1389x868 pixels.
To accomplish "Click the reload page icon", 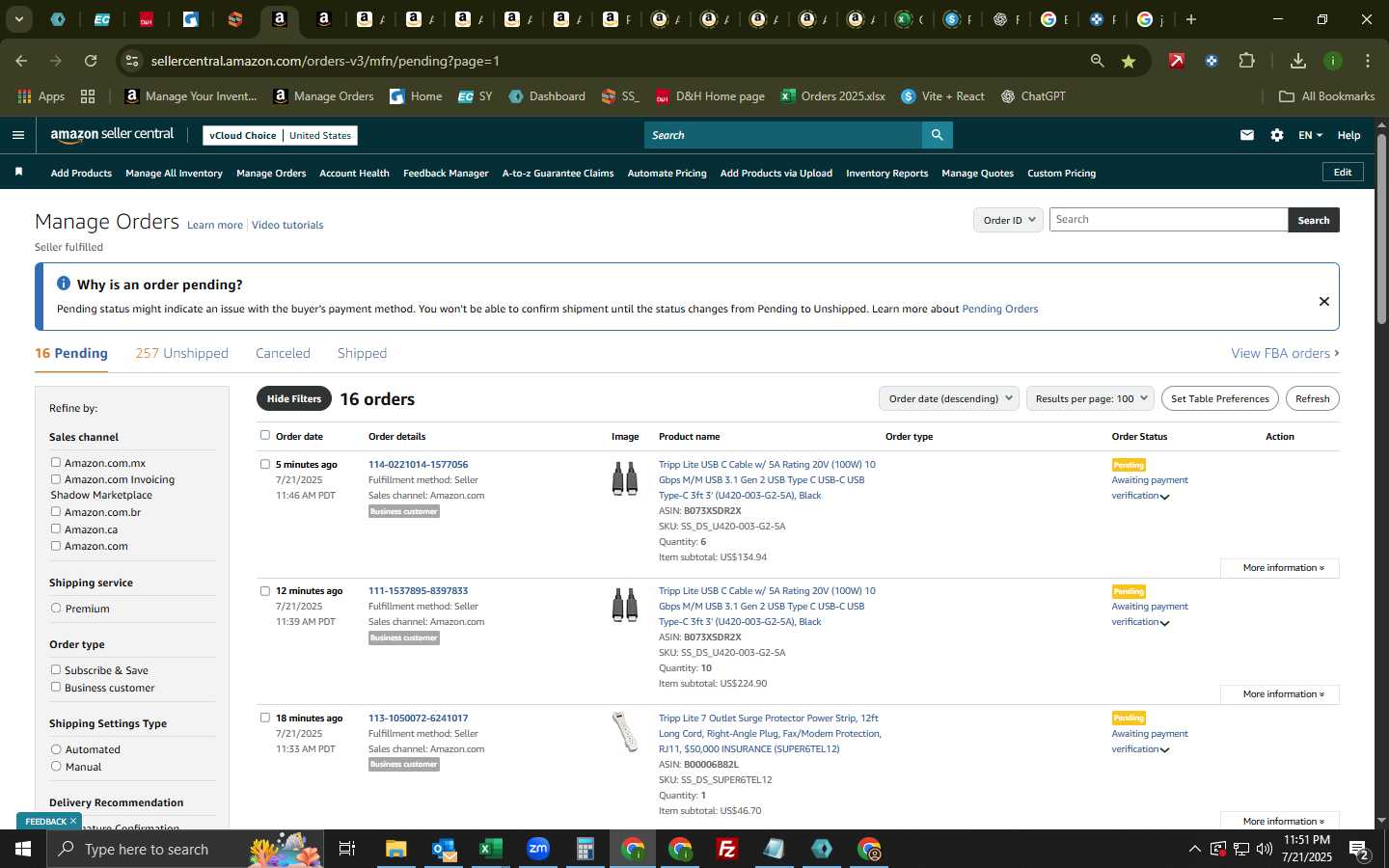I will (x=91, y=61).
